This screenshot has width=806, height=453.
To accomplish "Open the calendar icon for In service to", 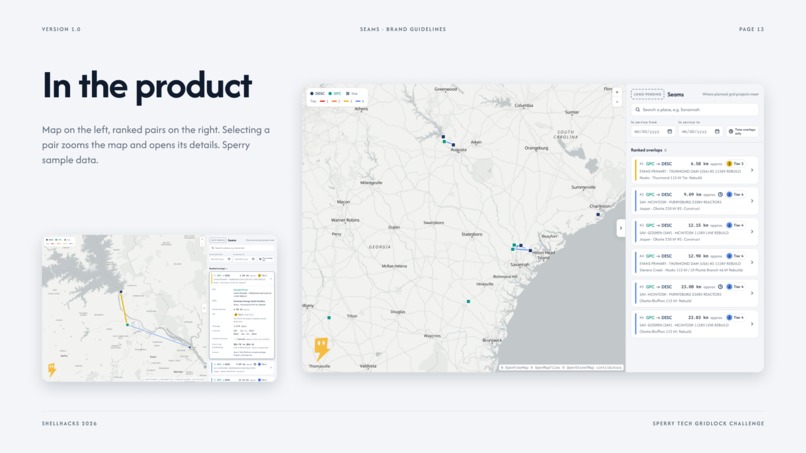I will (x=717, y=132).
